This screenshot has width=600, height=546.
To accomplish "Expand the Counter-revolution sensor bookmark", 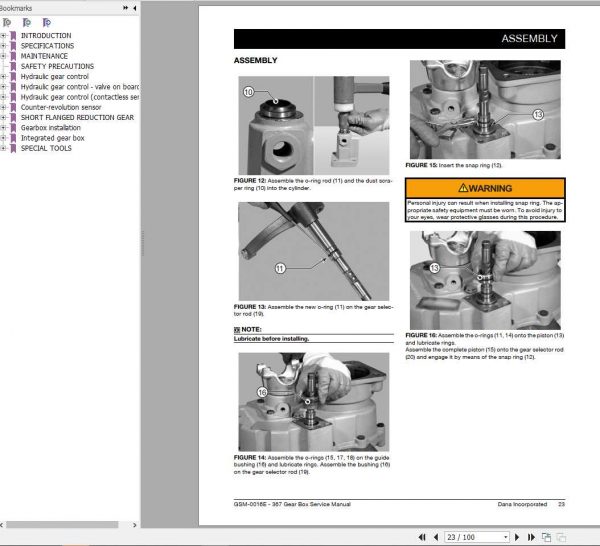I will (x=3, y=107).
